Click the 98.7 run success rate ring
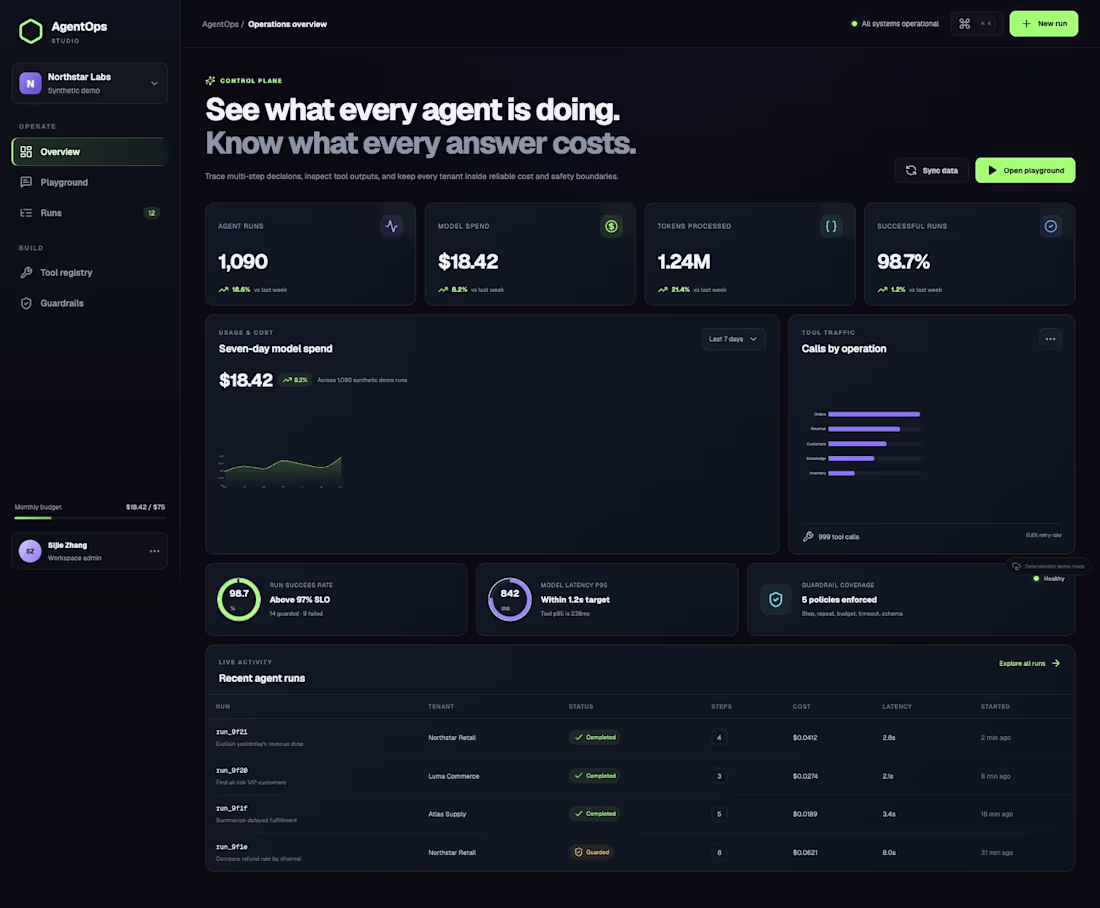 (239, 599)
